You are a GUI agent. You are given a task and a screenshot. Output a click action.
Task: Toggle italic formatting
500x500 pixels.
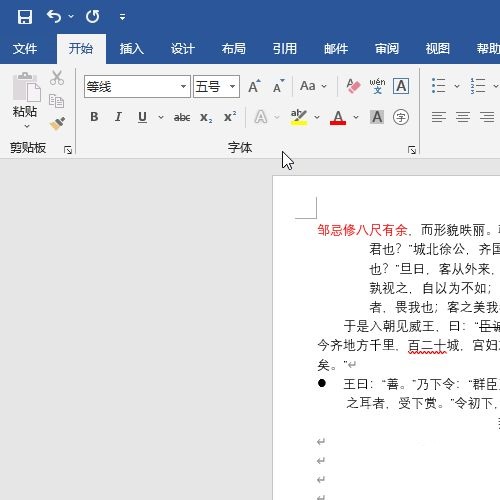[118, 117]
